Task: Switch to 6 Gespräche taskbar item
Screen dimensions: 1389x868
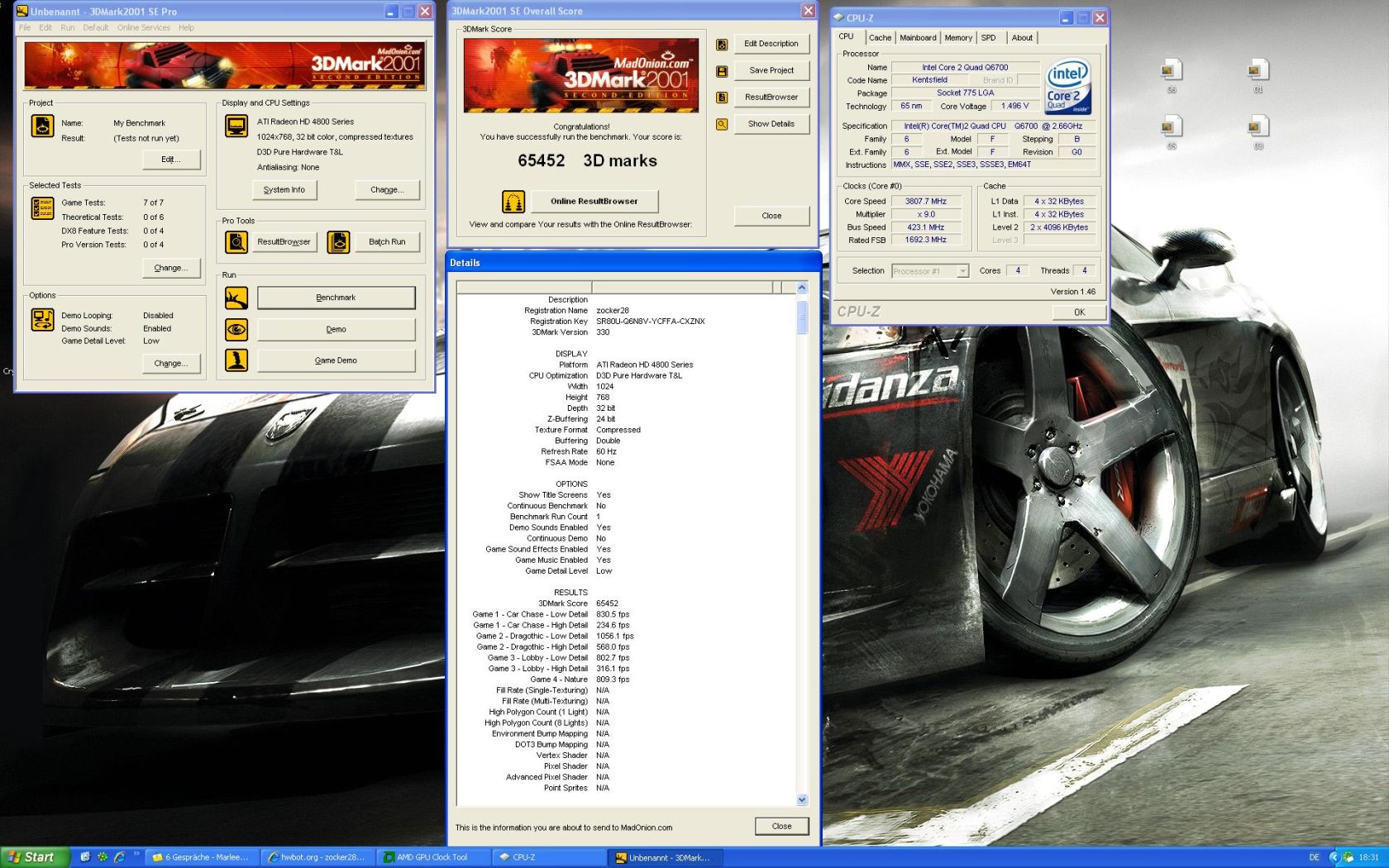Action: tap(203, 857)
